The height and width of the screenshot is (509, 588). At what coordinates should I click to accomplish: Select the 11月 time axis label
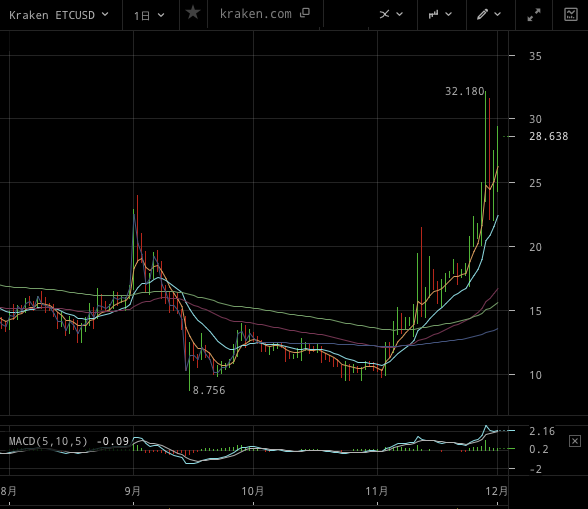click(x=377, y=491)
